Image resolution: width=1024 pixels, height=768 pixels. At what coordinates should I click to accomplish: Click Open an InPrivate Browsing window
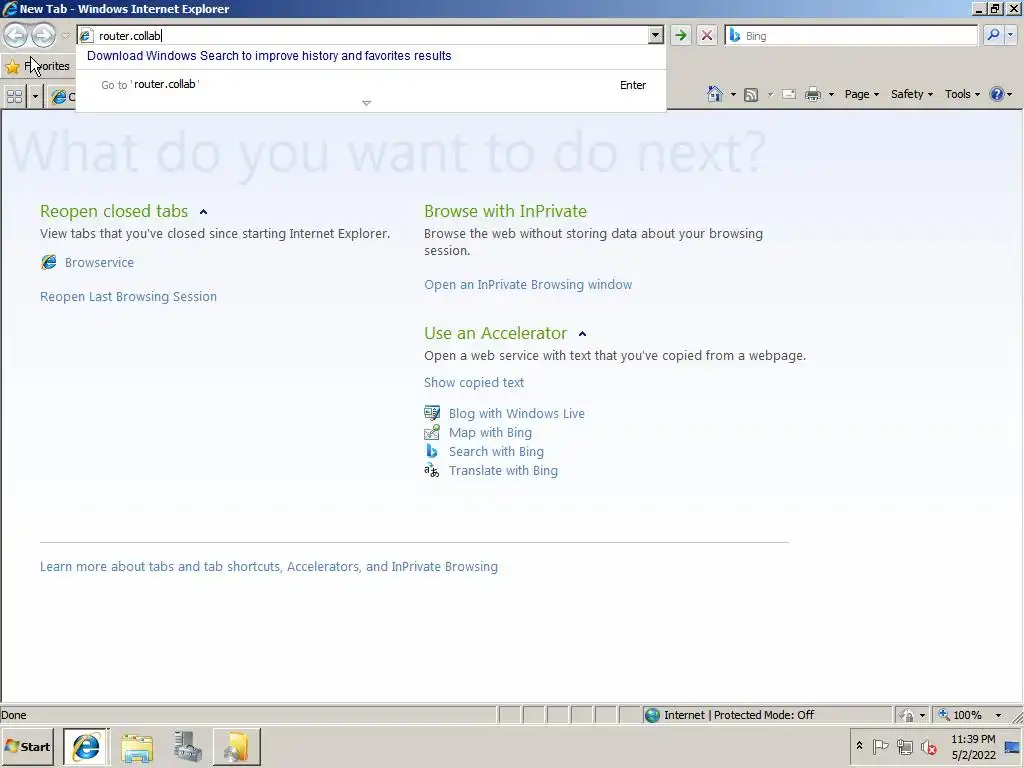[528, 285]
